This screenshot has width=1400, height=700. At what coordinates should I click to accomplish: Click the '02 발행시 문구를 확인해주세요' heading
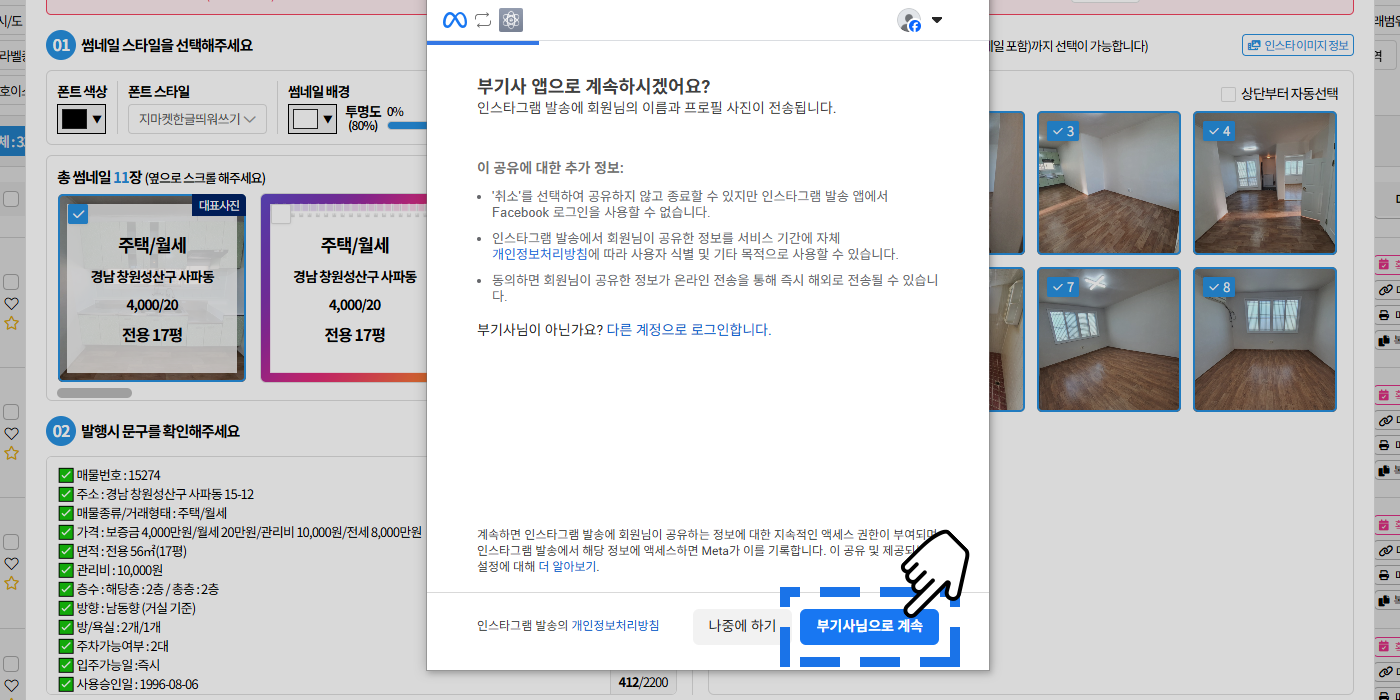(143, 431)
